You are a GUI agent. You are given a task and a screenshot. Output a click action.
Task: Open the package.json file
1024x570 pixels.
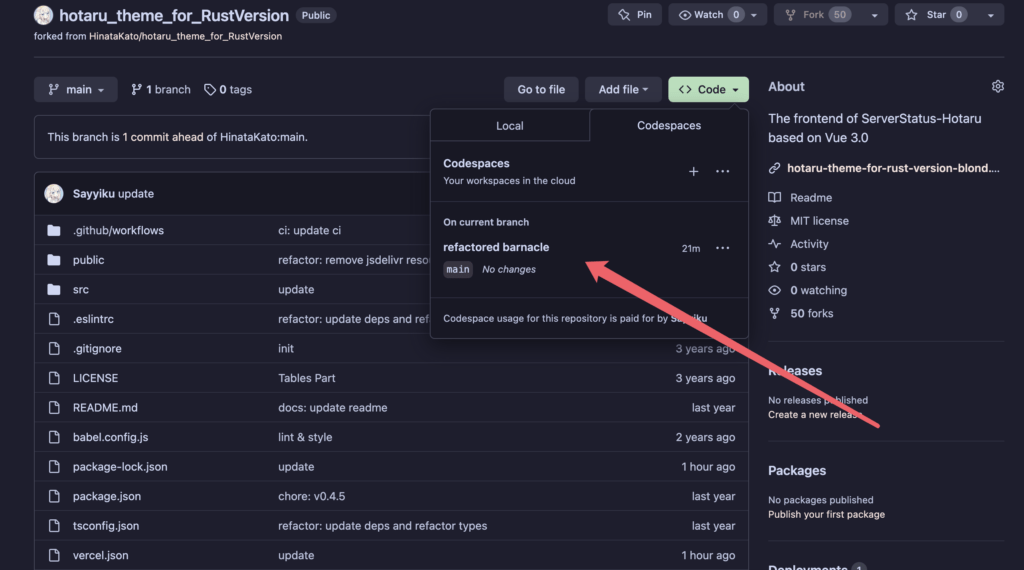[106, 496]
